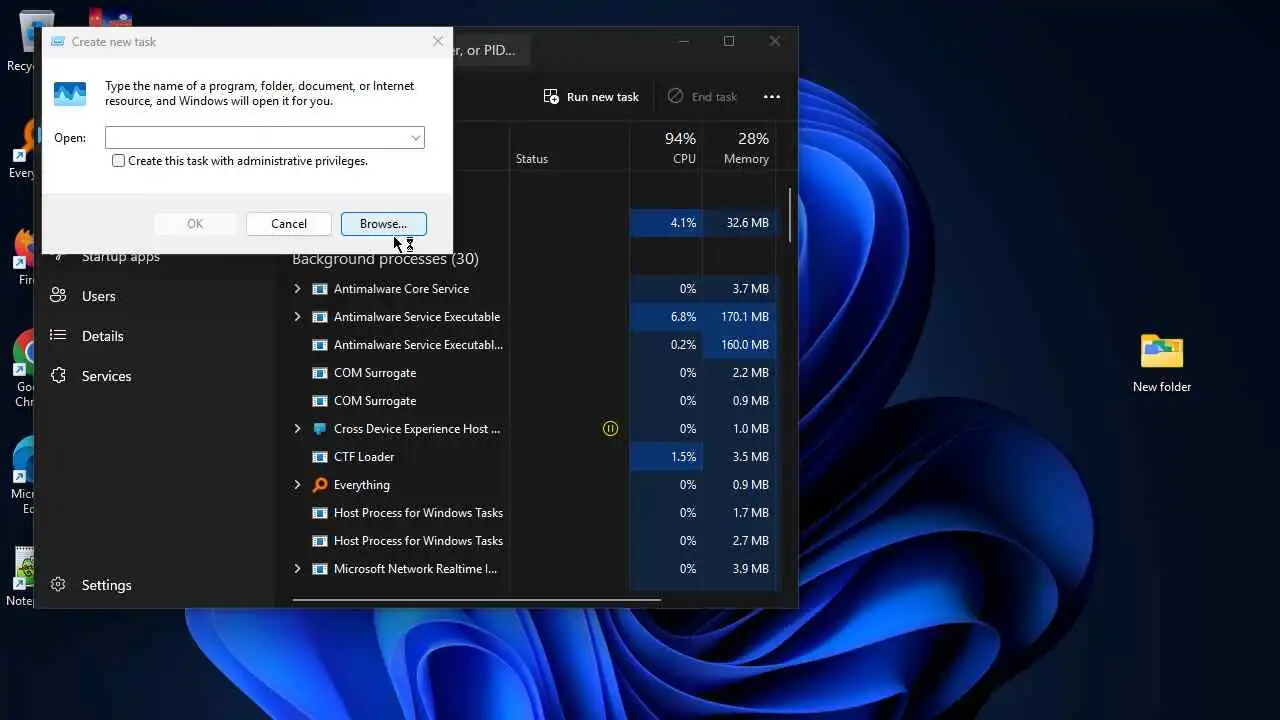Click the CTF Loader process icon
Image resolution: width=1280 pixels, height=720 pixels.
coord(320,457)
